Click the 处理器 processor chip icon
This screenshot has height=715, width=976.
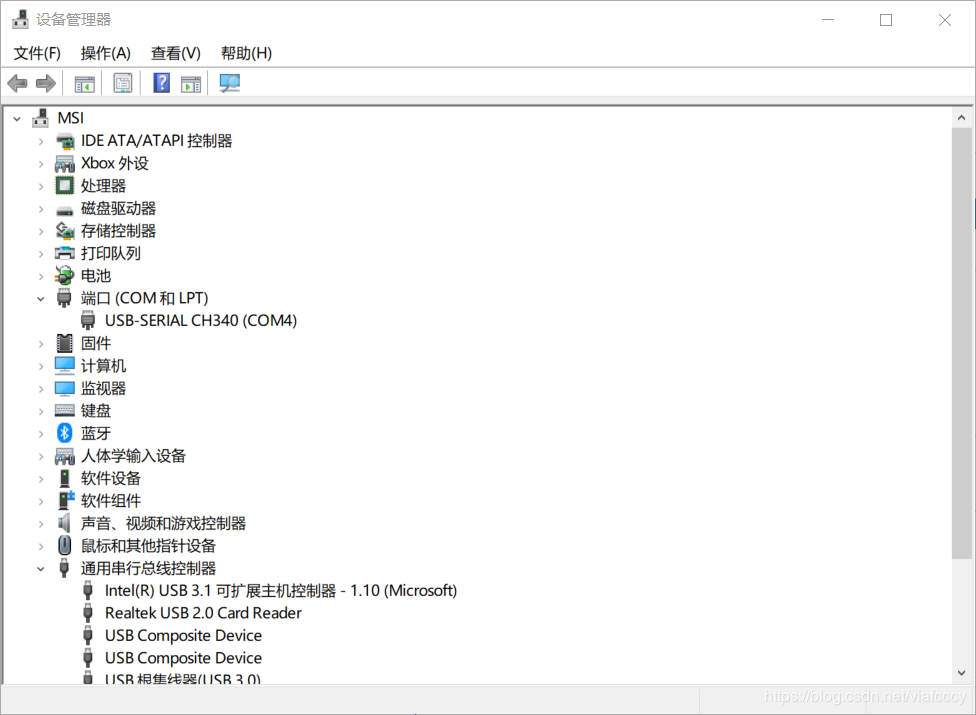[x=65, y=185]
